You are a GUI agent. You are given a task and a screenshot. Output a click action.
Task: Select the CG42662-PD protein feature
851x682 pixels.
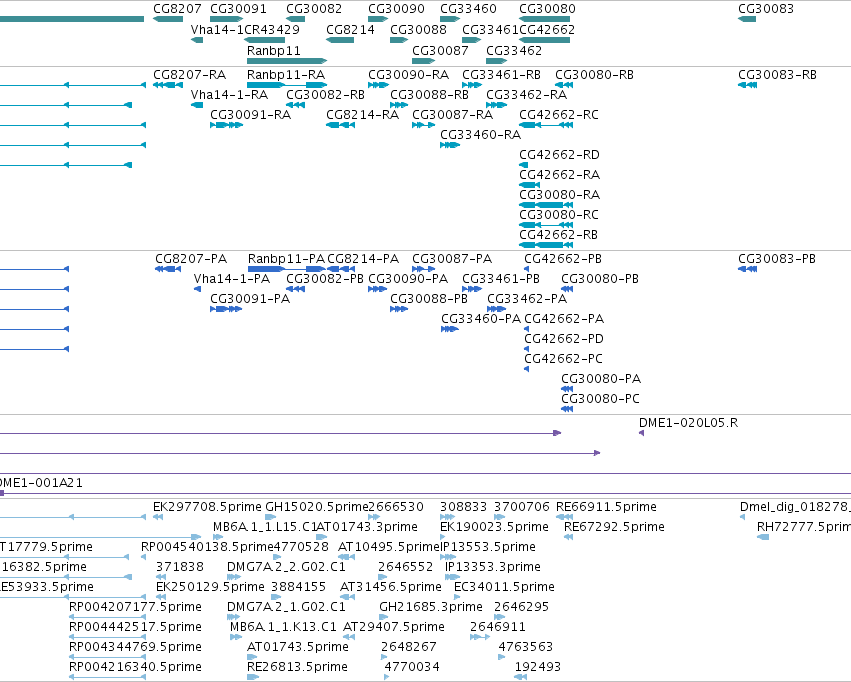(526, 349)
